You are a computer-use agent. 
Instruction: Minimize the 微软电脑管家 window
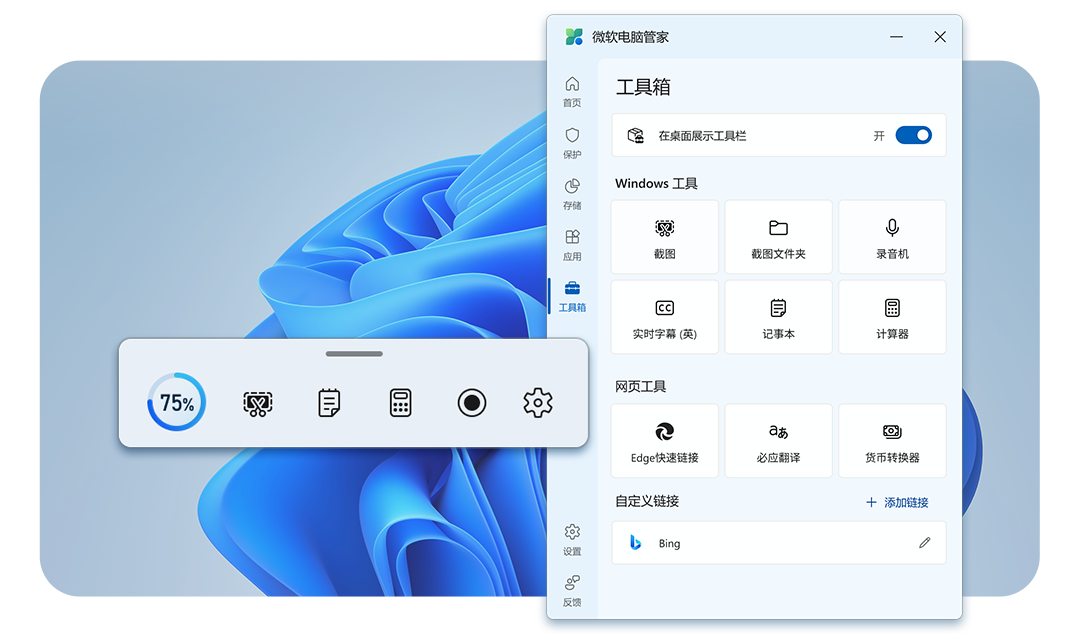(x=896, y=37)
